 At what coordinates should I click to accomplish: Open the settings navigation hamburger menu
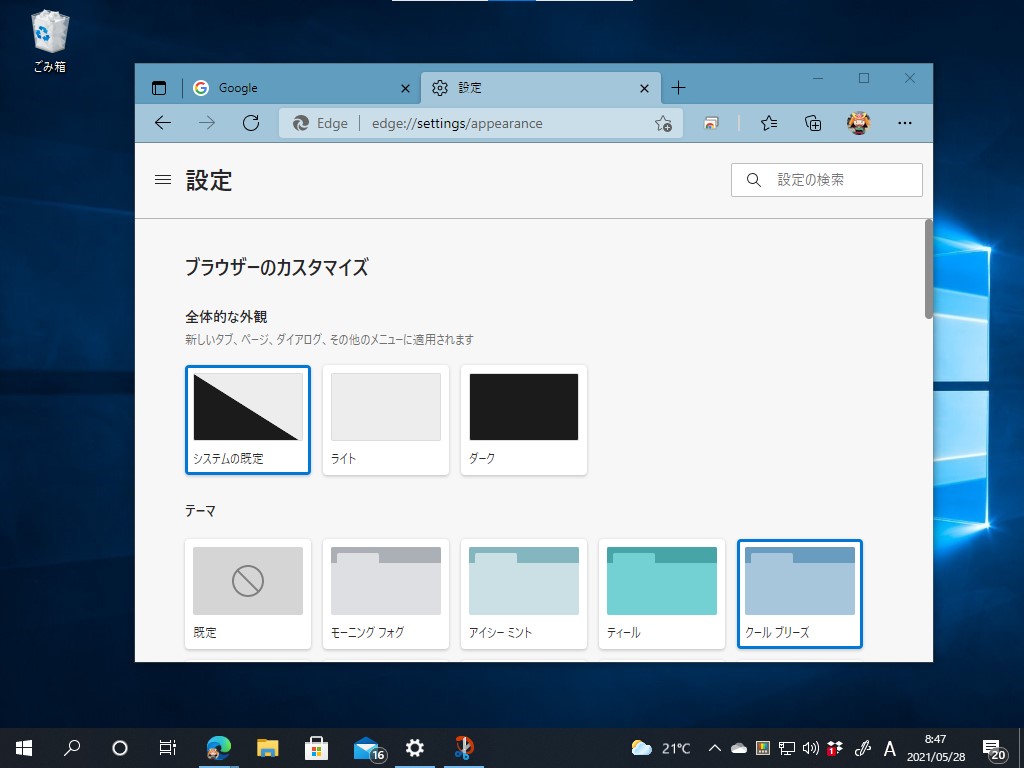pos(163,180)
